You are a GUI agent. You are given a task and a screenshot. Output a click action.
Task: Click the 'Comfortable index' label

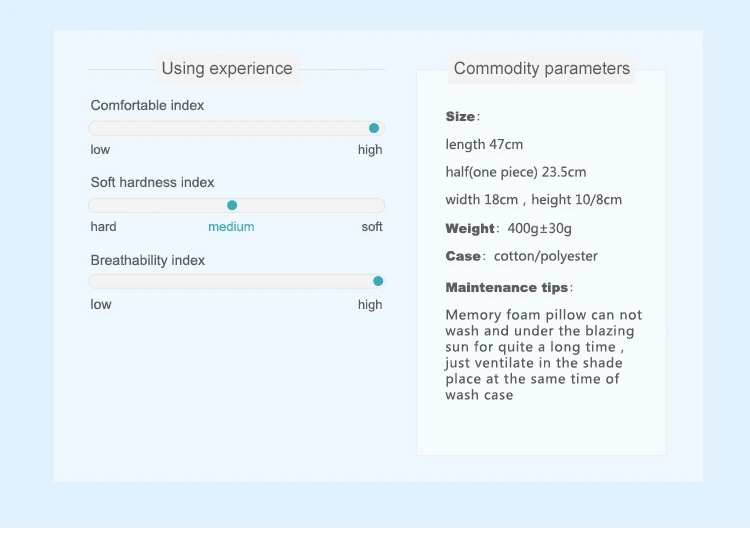[x=147, y=105]
